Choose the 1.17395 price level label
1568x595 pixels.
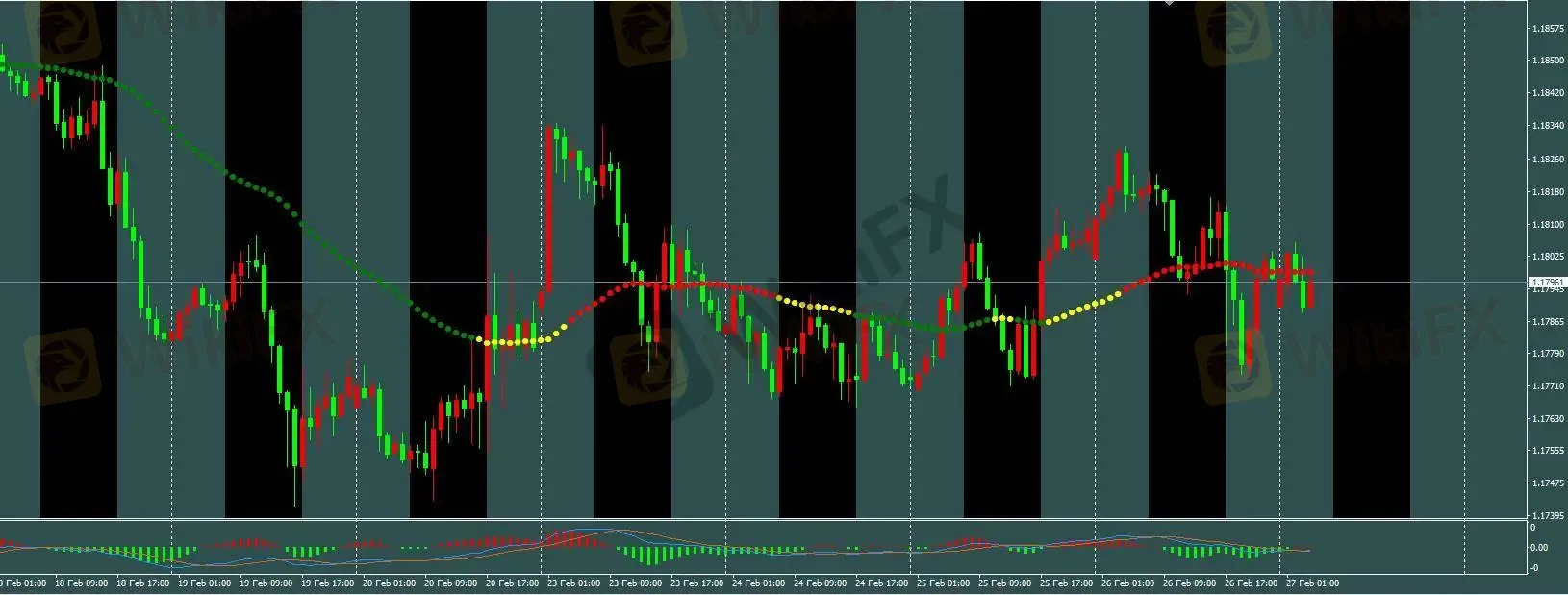tap(1548, 516)
